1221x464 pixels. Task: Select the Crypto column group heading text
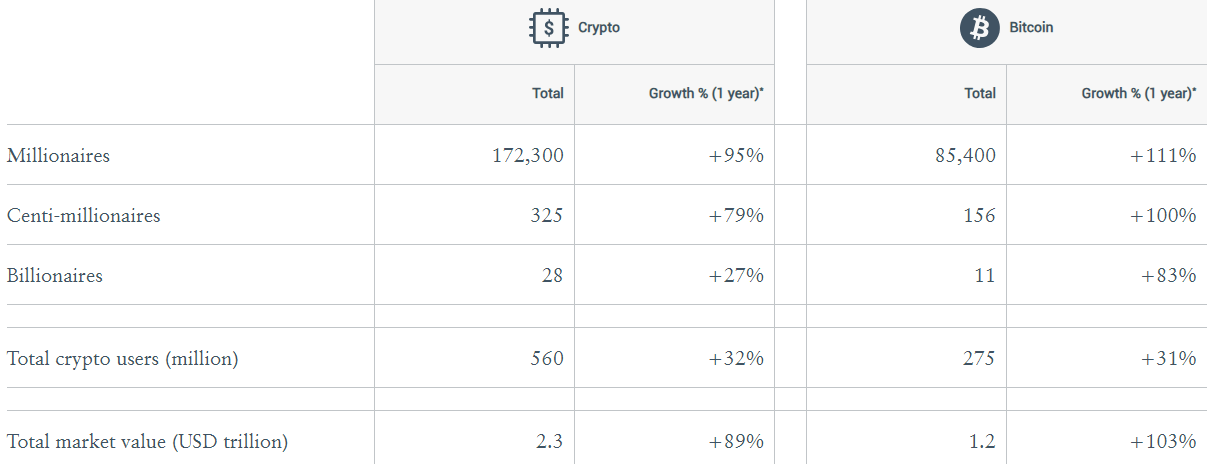click(599, 28)
